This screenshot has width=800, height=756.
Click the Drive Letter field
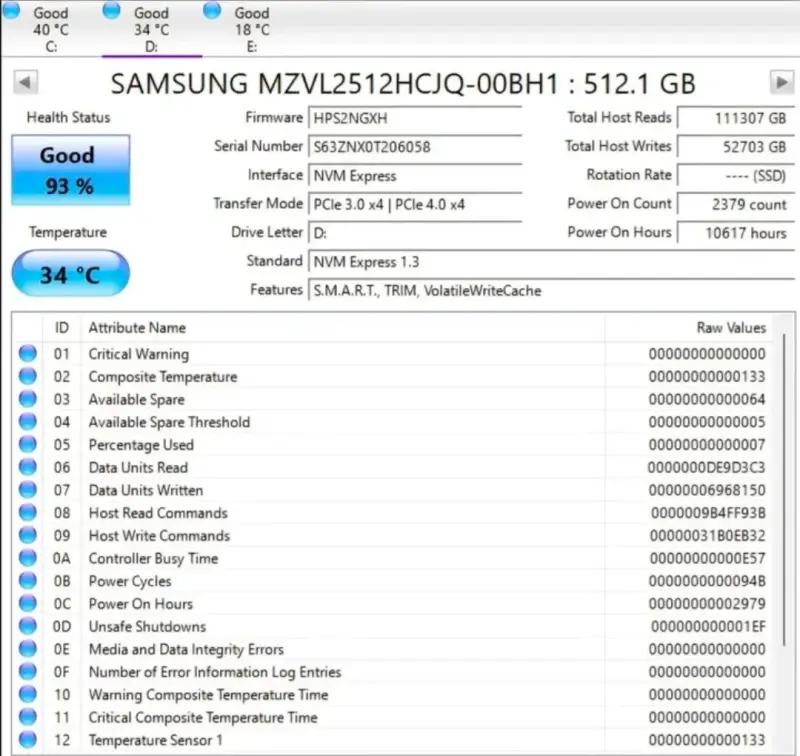415,233
